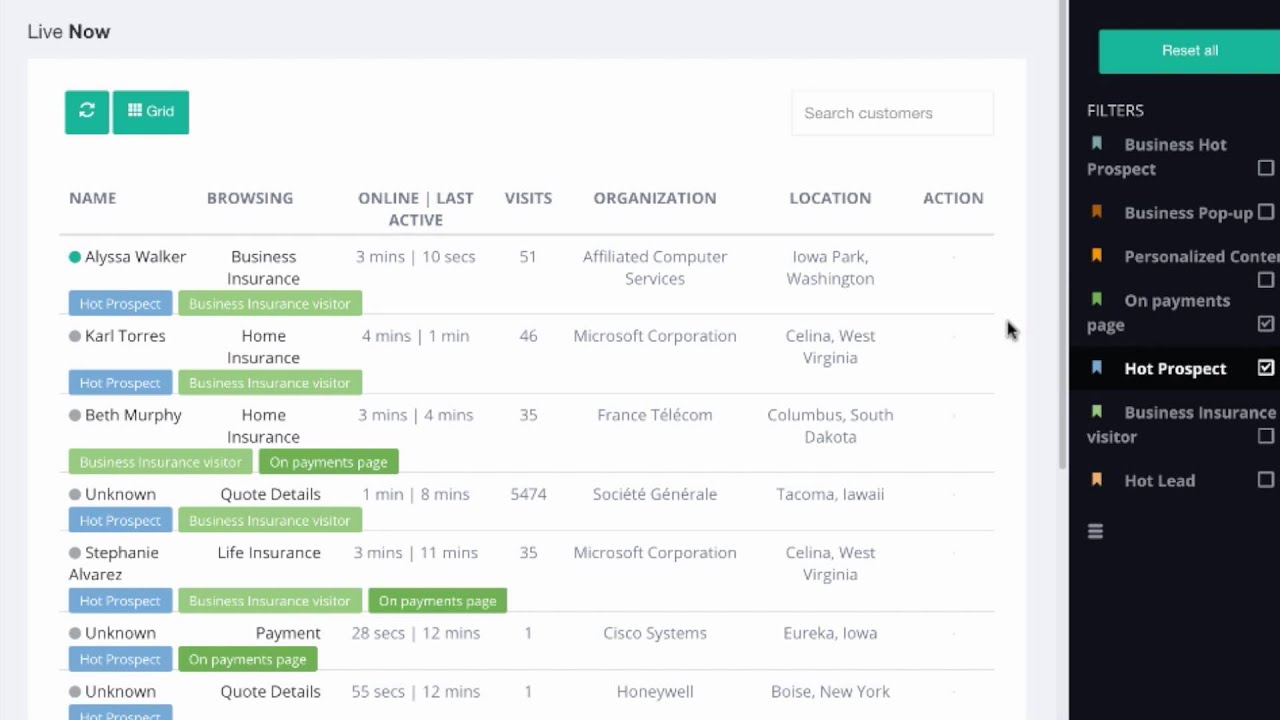Click Beth Murphy's On payments page tag

click(x=328, y=462)
